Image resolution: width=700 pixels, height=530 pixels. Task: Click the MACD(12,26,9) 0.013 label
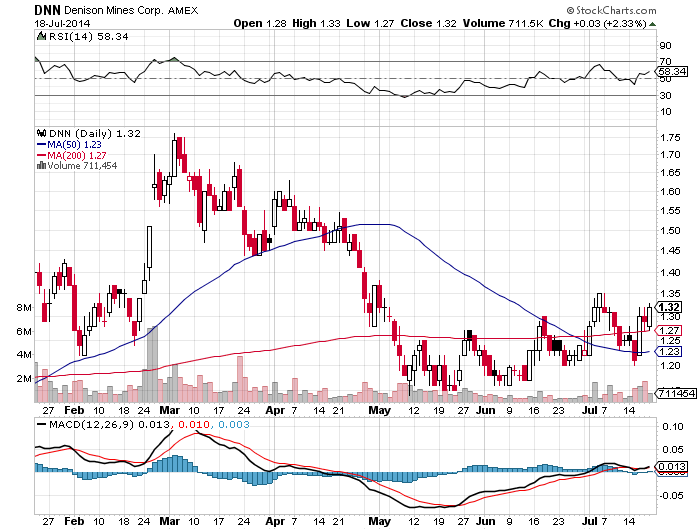coord(109,424)
